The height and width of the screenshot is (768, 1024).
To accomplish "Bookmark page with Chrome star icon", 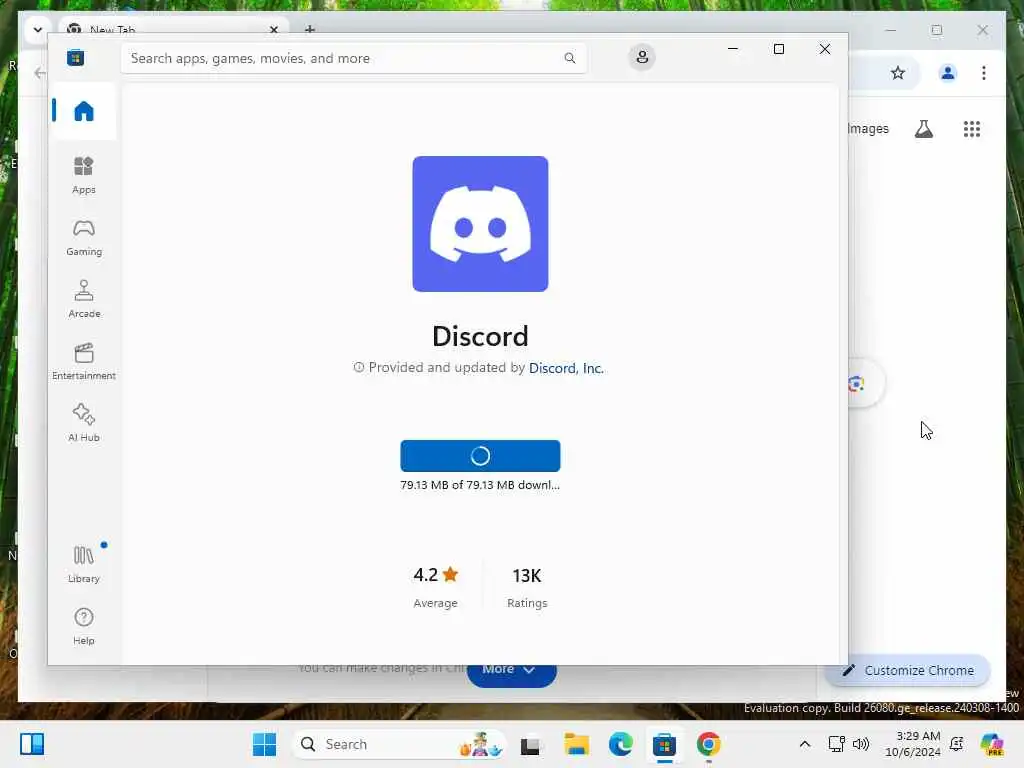I will (x=898, y=72).
